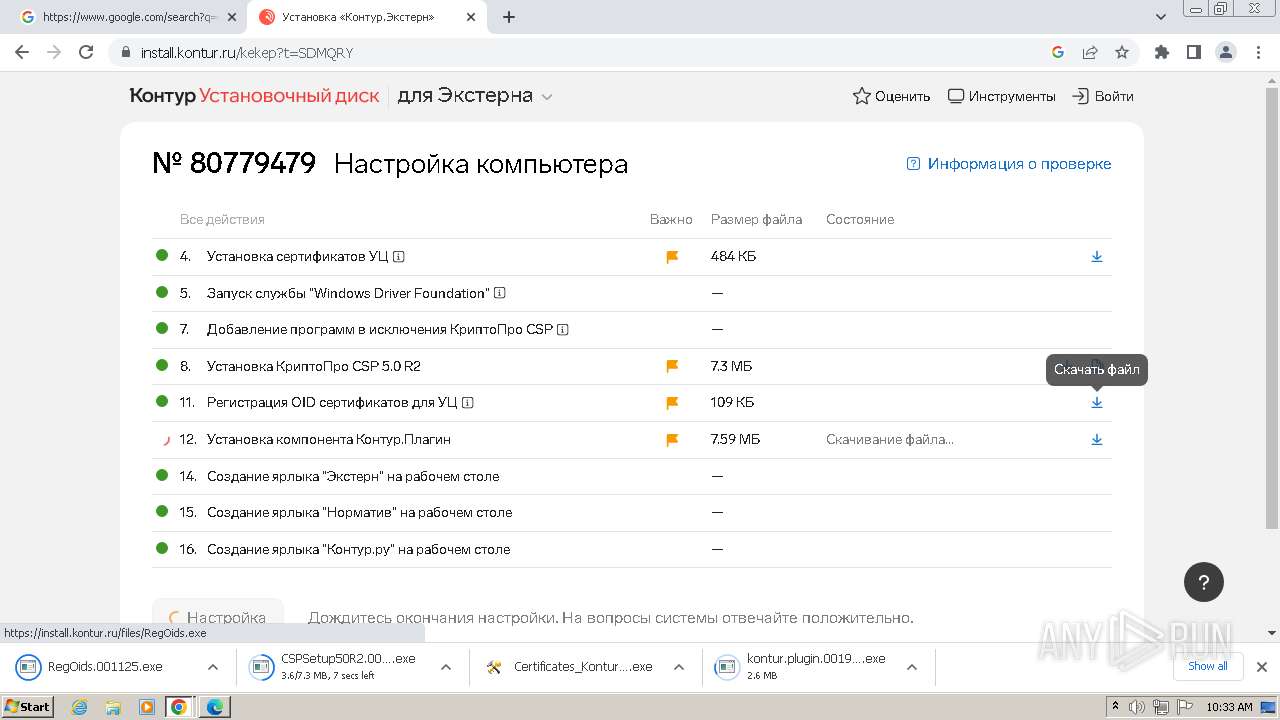Screen dimensions: 1280x720
Task: Show info for Регистрация OID сертификатов
Action: coord(468,402)
